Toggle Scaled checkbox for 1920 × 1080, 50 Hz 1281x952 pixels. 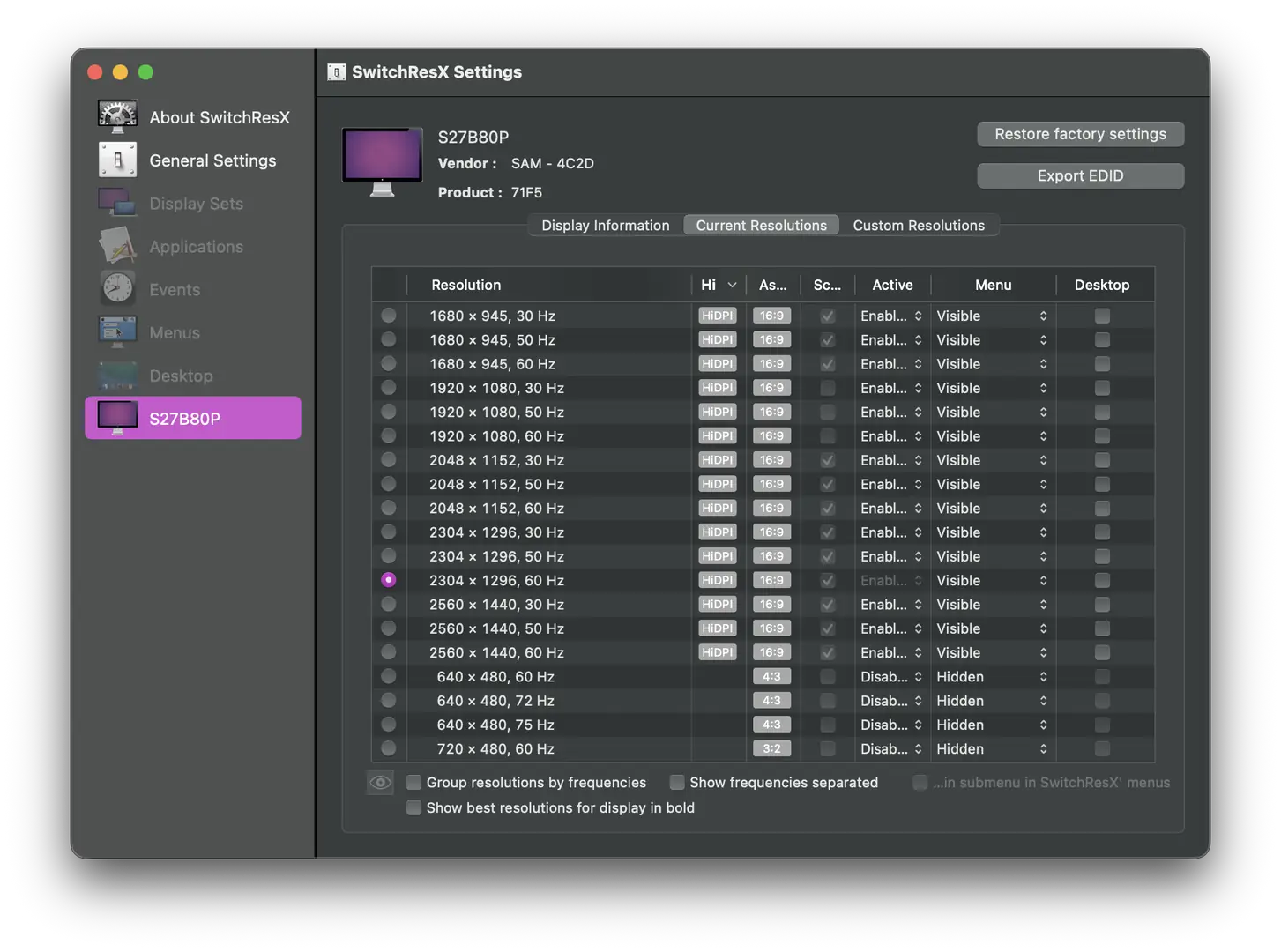tap(827, 412)
